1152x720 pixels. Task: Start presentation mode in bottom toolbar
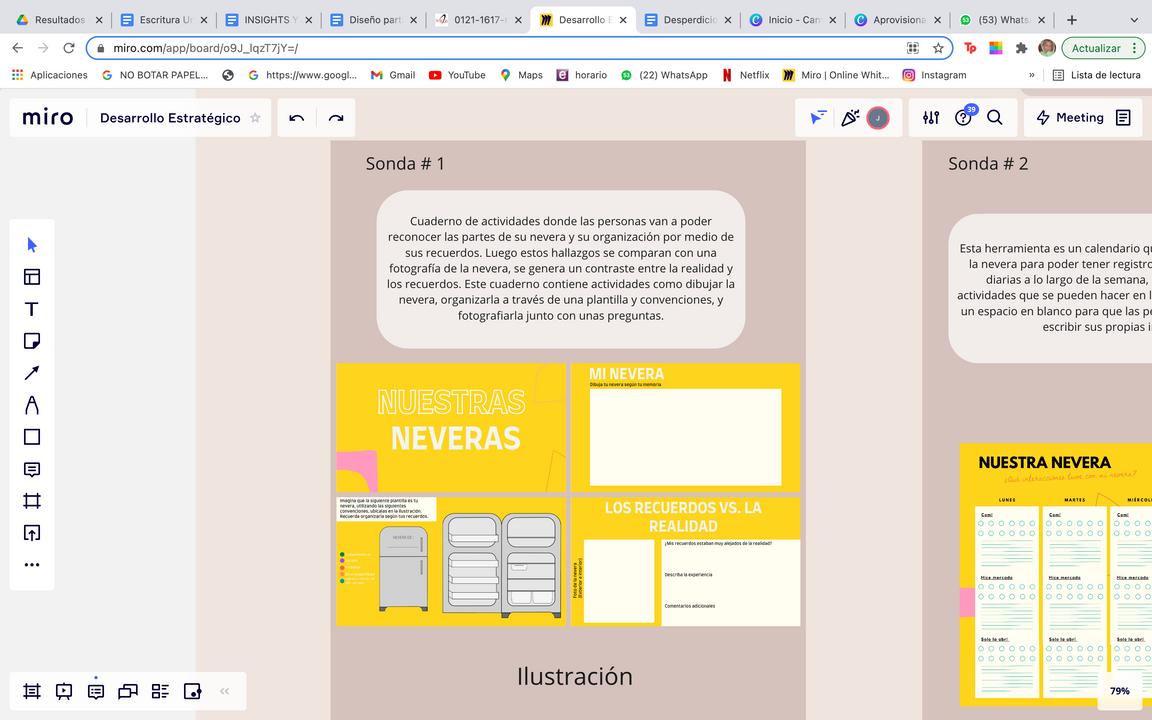[64, 691]
